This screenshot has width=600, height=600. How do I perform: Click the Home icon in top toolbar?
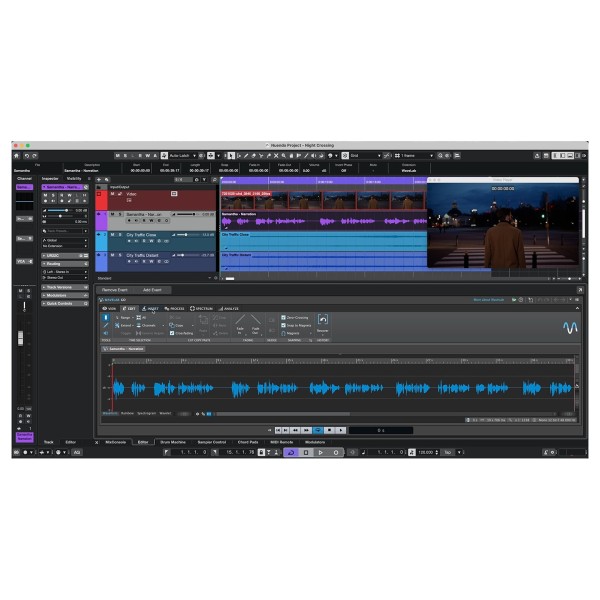(16, 156)
